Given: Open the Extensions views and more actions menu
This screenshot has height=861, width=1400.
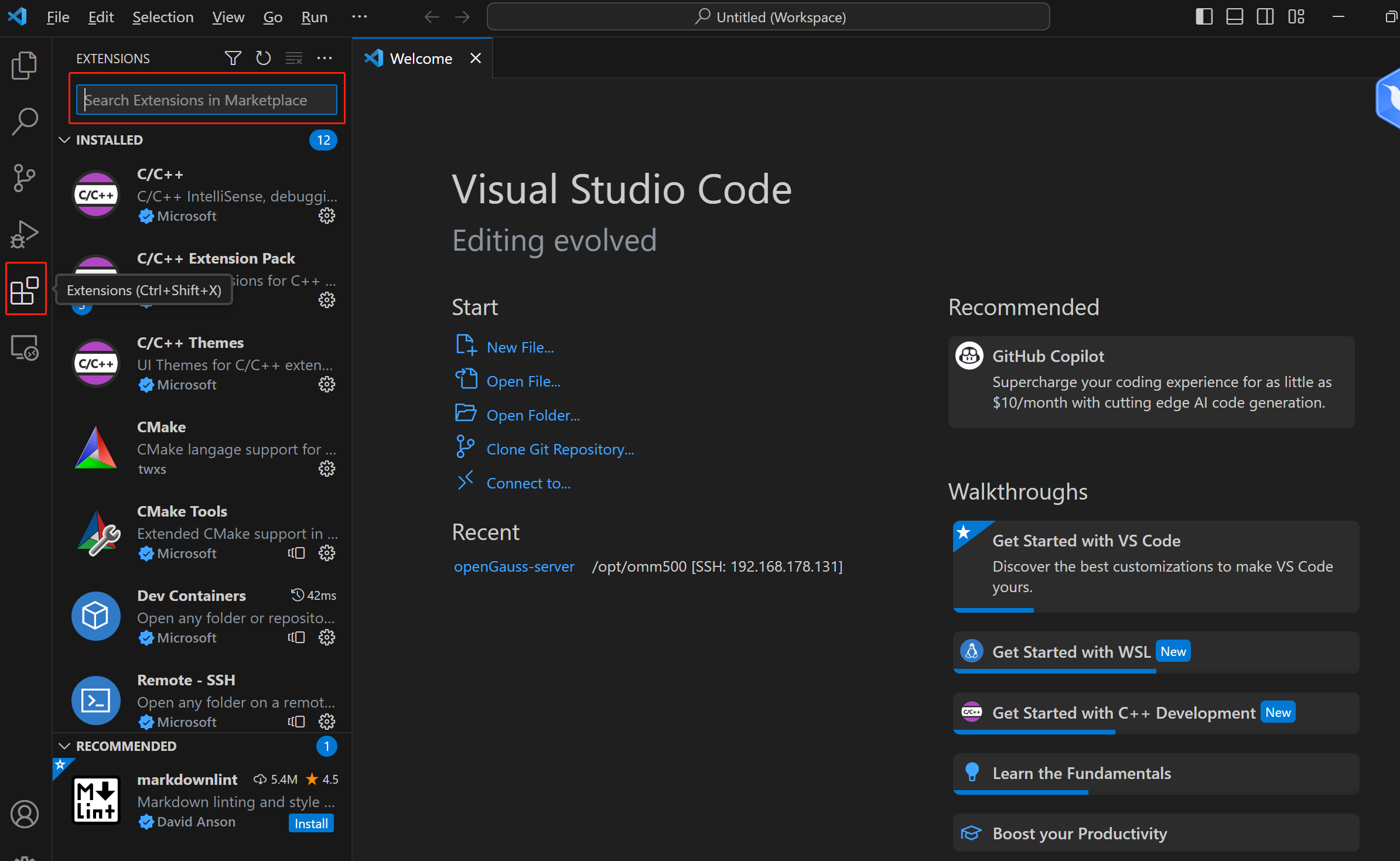Looking at the screenshot, I should pos(325,58).
